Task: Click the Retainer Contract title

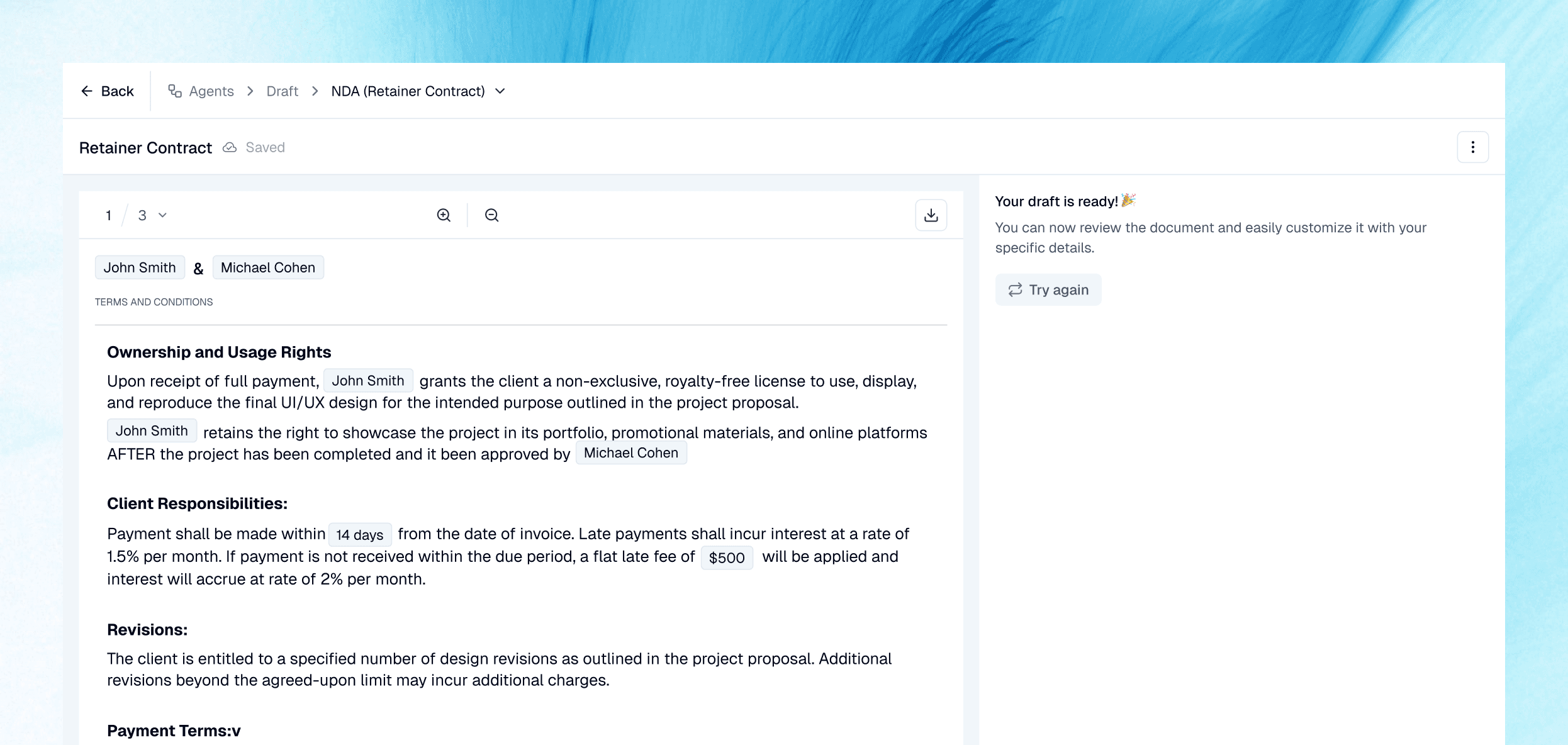Action: click(145, 148)
